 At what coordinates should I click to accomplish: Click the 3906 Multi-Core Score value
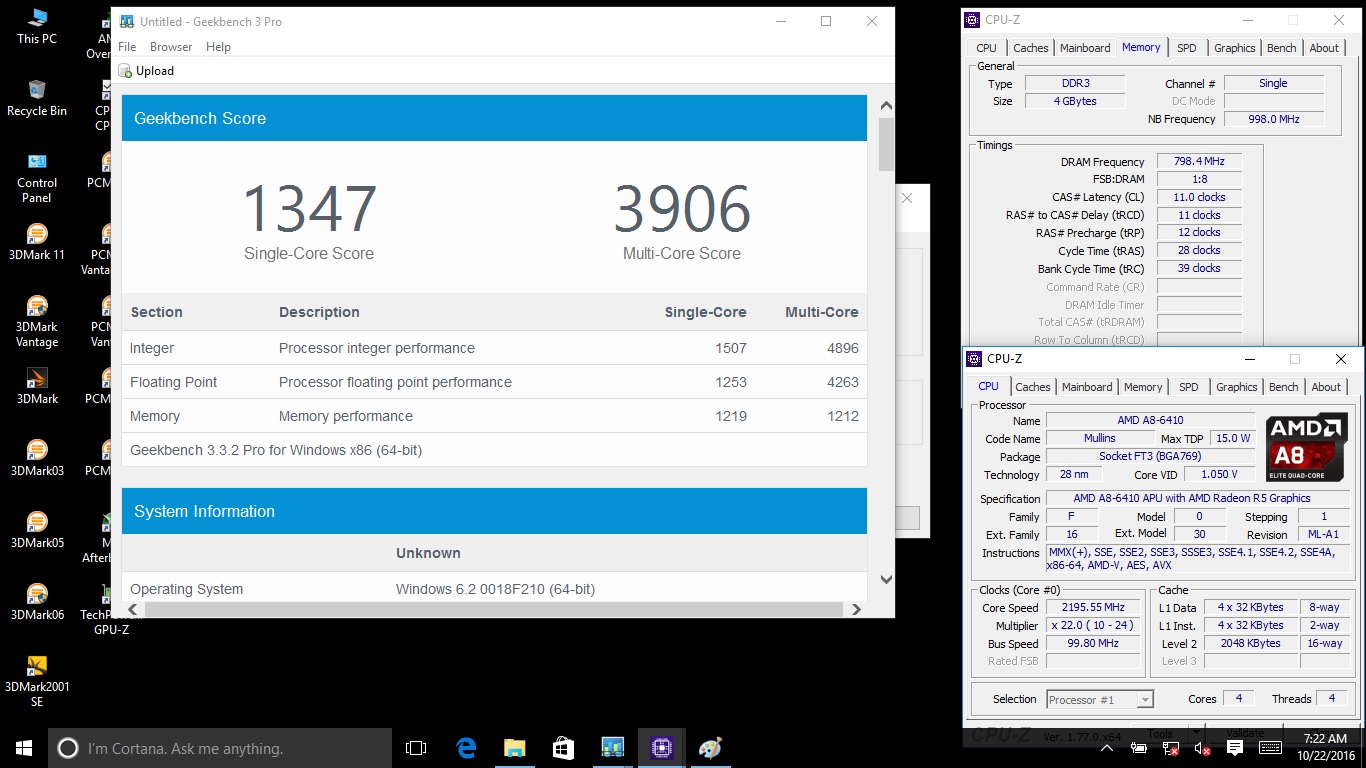point(682,208)
